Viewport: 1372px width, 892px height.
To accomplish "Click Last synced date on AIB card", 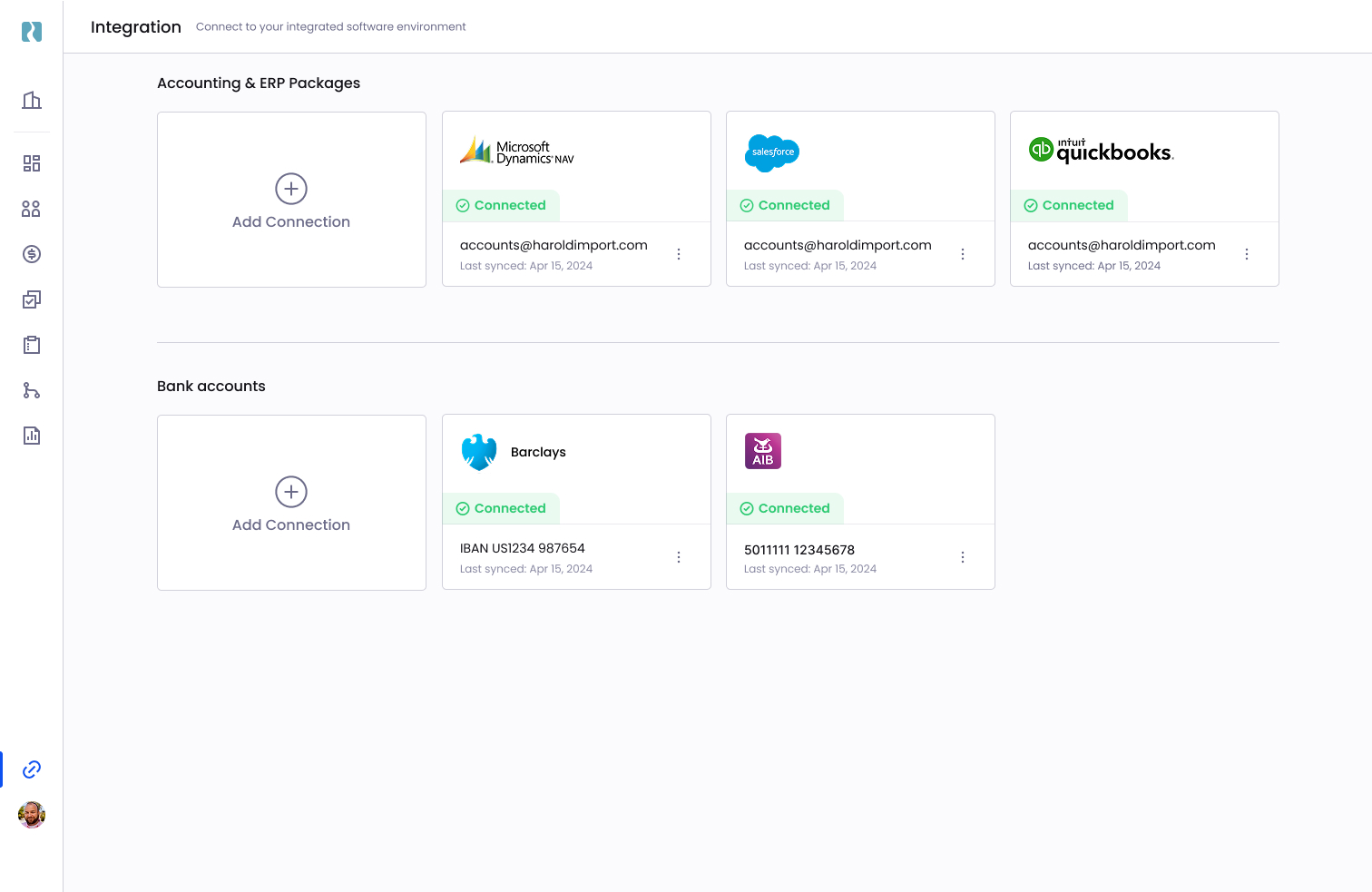I will pyautogui.click(x=810, y=569).
